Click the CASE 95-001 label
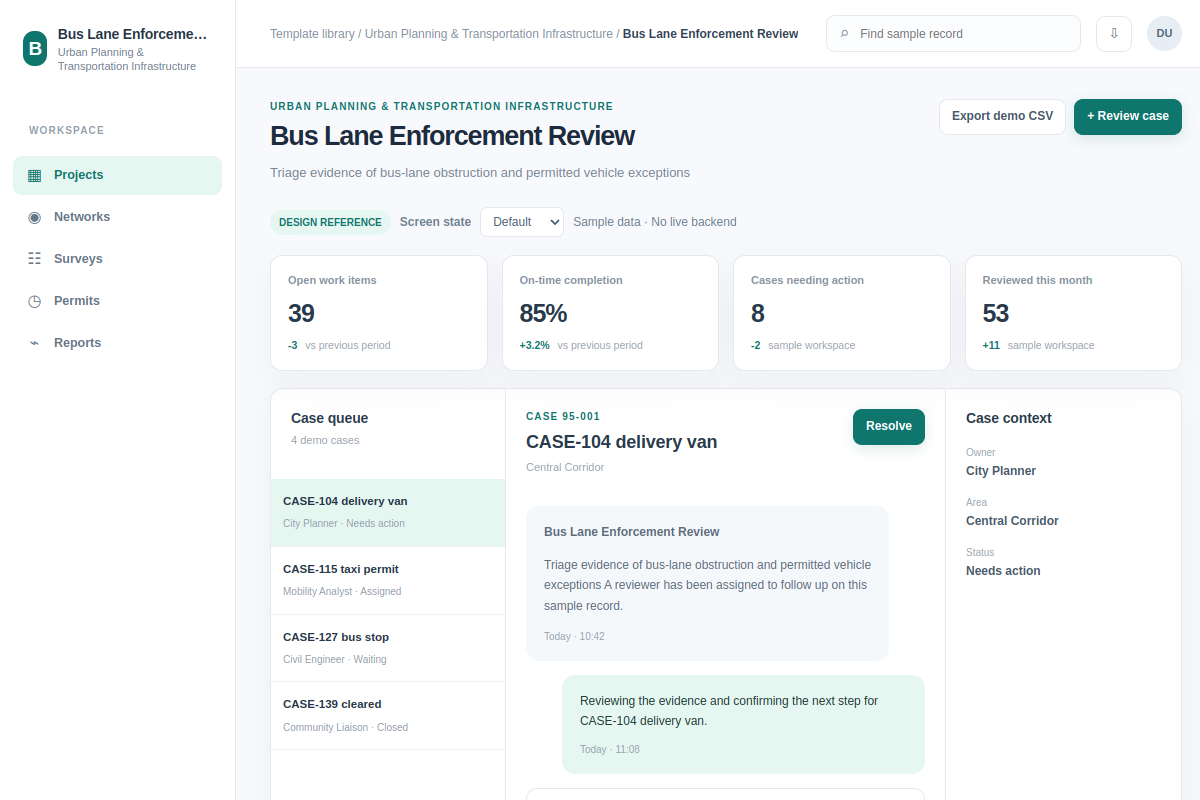Image resolution: width=1200 pixels, height=800 pixels. click(563, 417)
